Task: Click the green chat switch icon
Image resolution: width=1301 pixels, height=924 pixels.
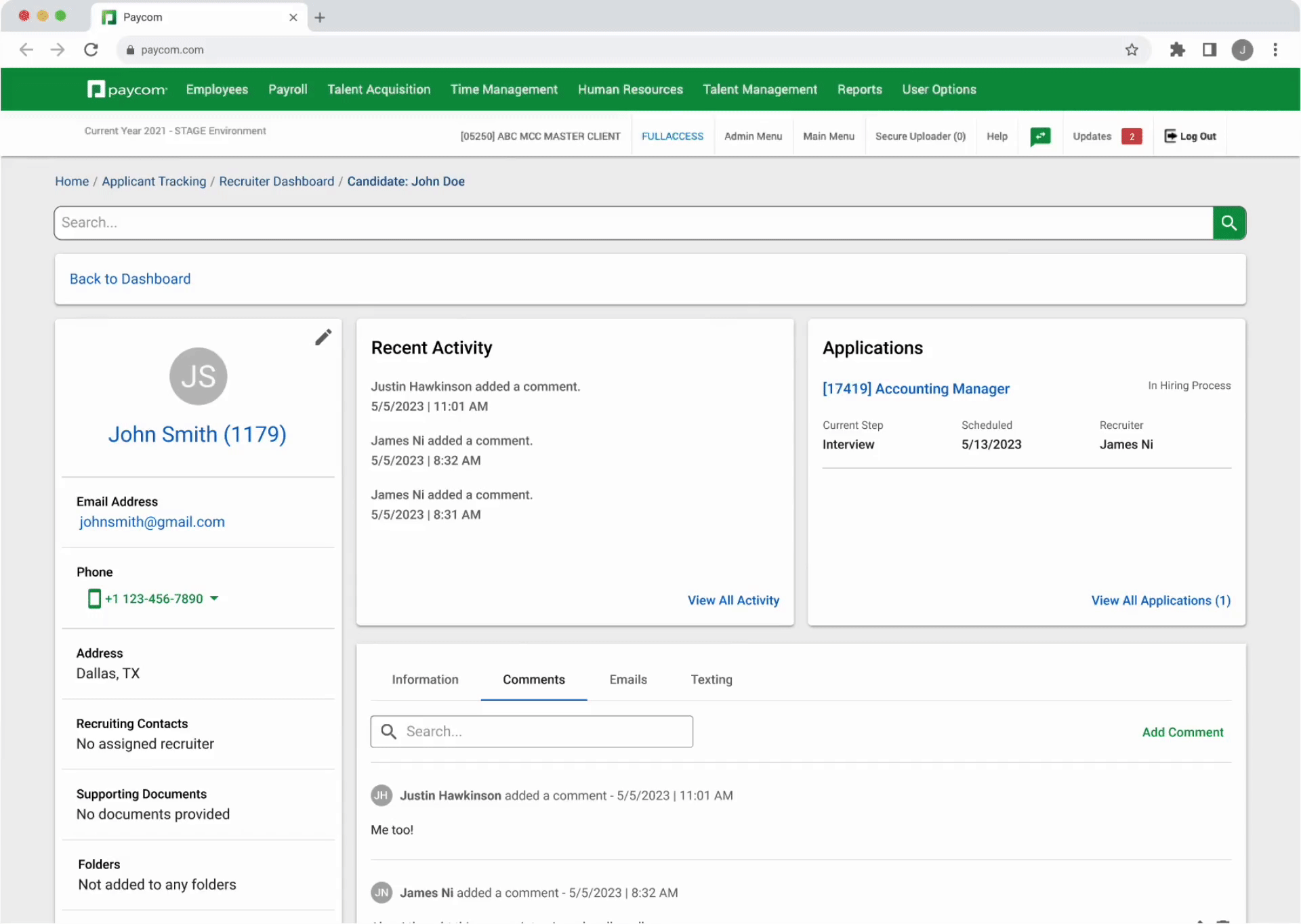Action: point(1040,136)
